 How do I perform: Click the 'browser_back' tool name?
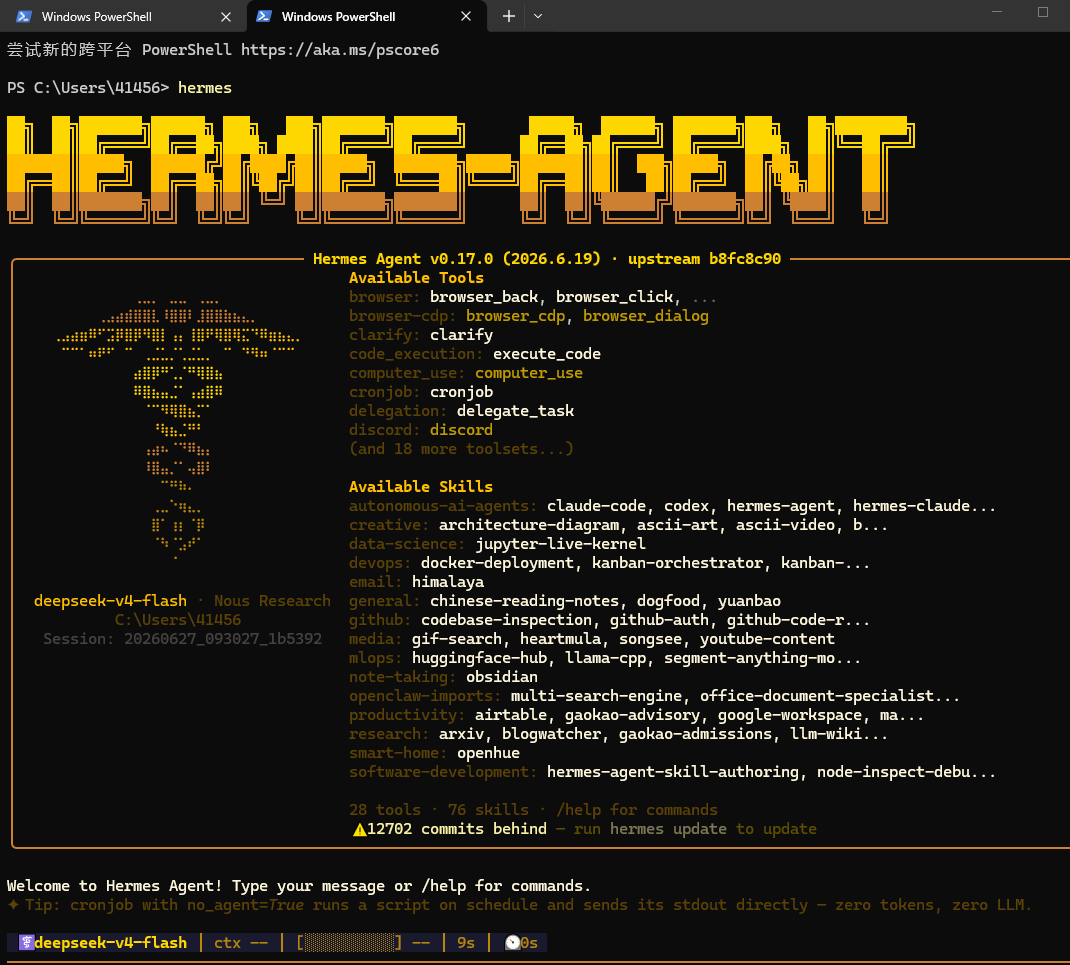pos(484,297)
